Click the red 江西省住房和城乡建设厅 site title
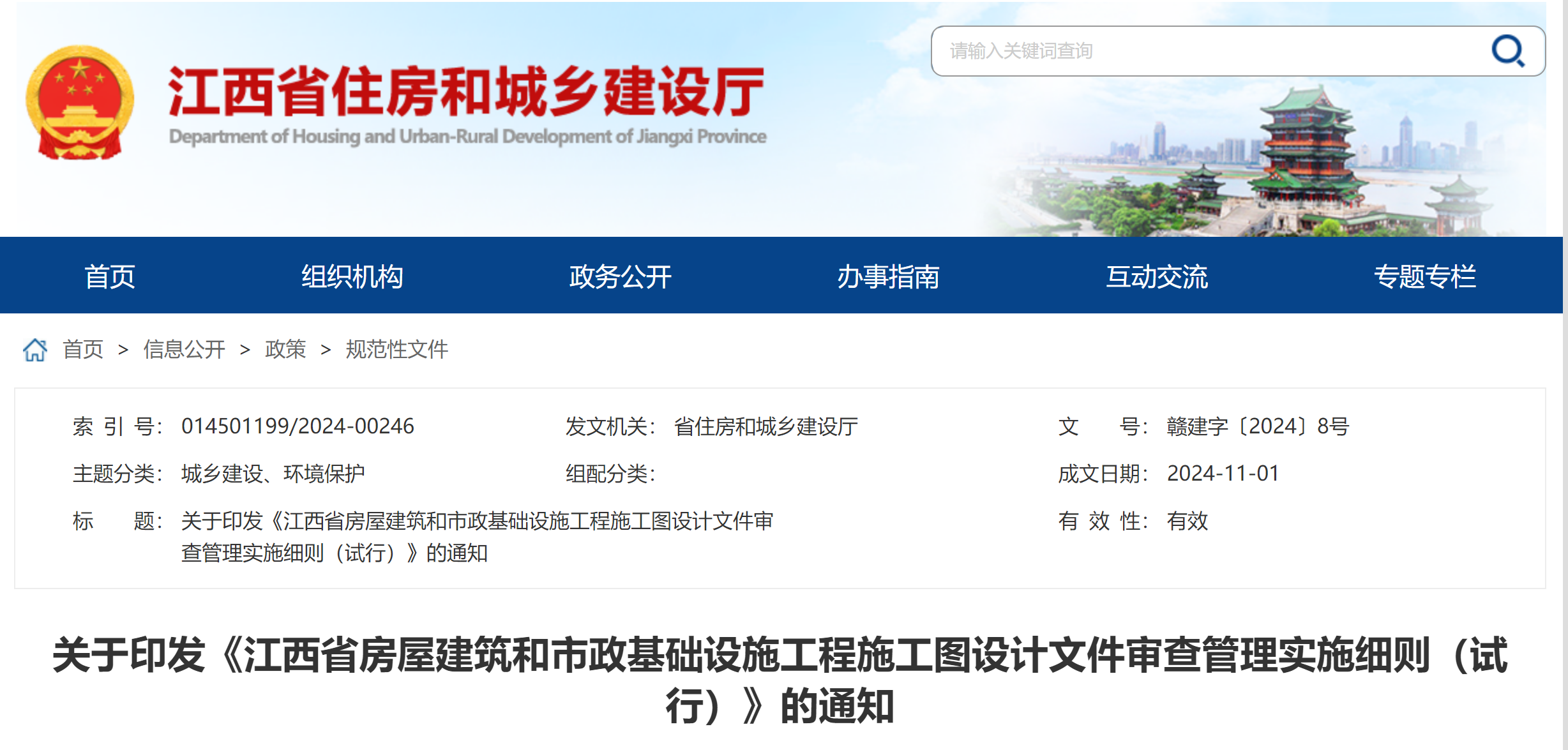The image size is (1568, 750). 466,91
